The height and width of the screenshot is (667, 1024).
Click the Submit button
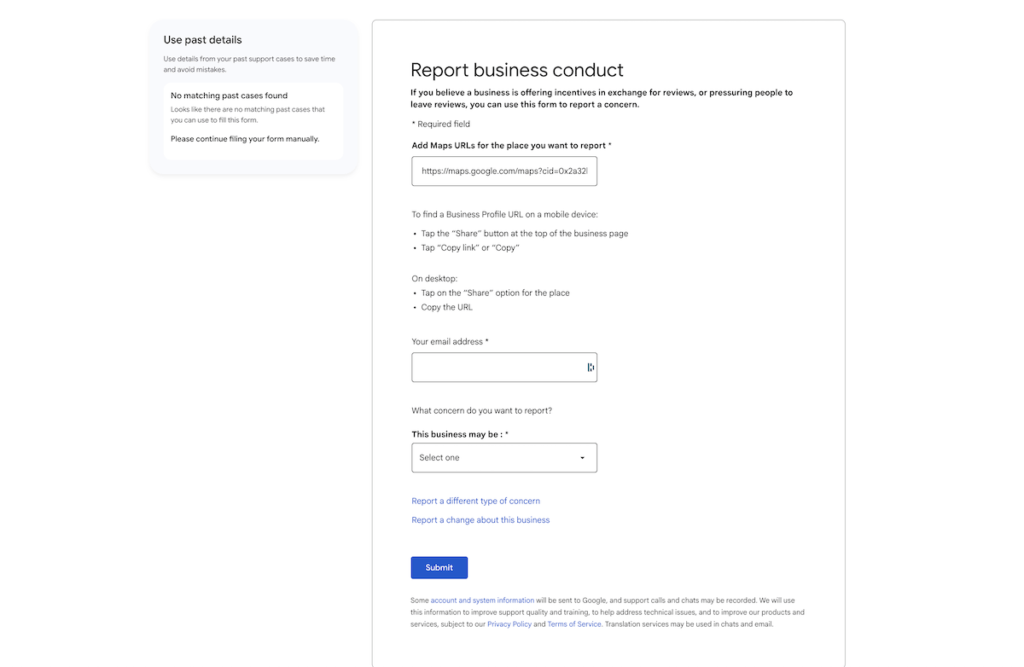pyautogui.click(x=438, y=567)
